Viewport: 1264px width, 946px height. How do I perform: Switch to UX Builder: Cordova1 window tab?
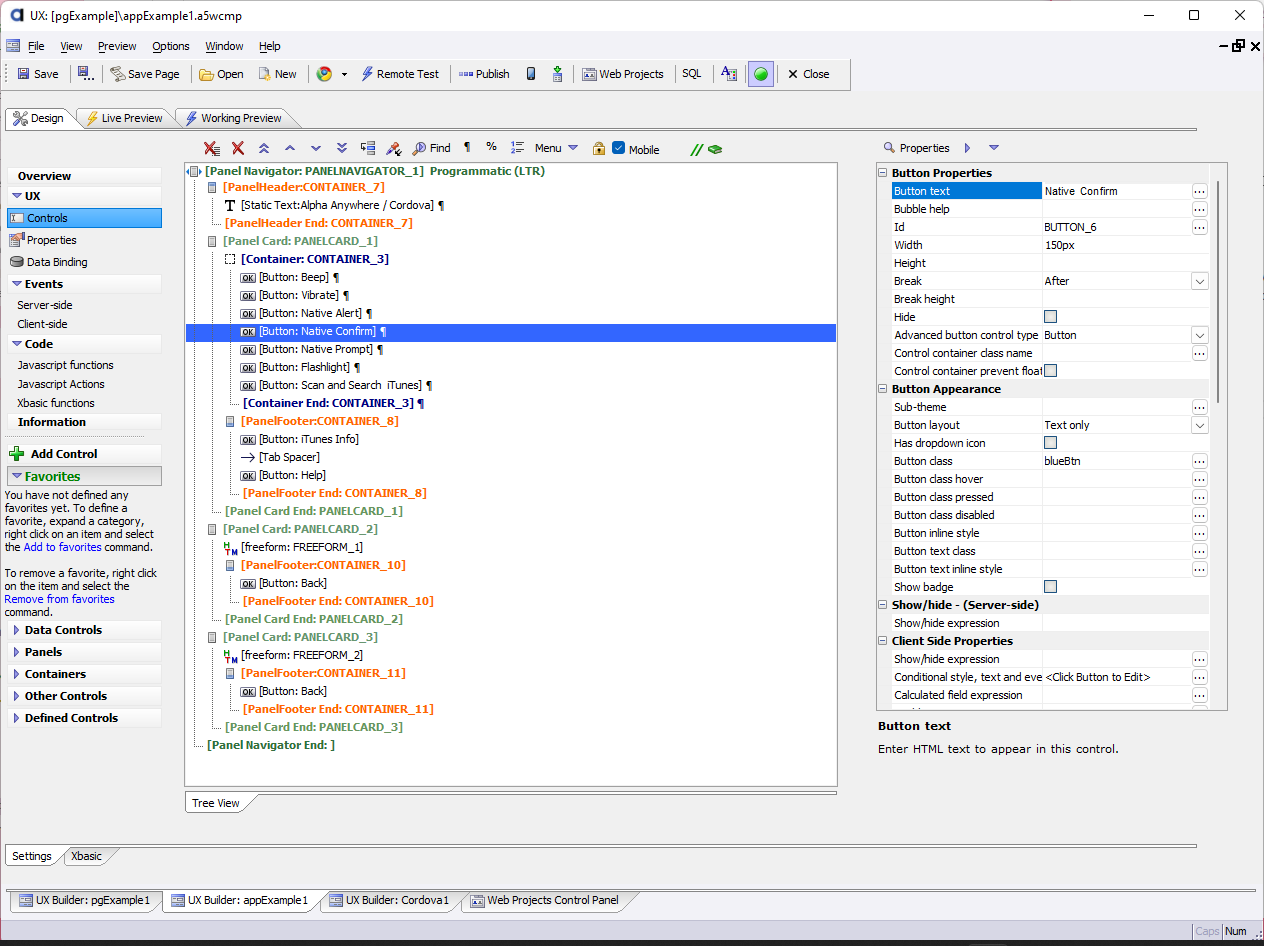[389, 900]
